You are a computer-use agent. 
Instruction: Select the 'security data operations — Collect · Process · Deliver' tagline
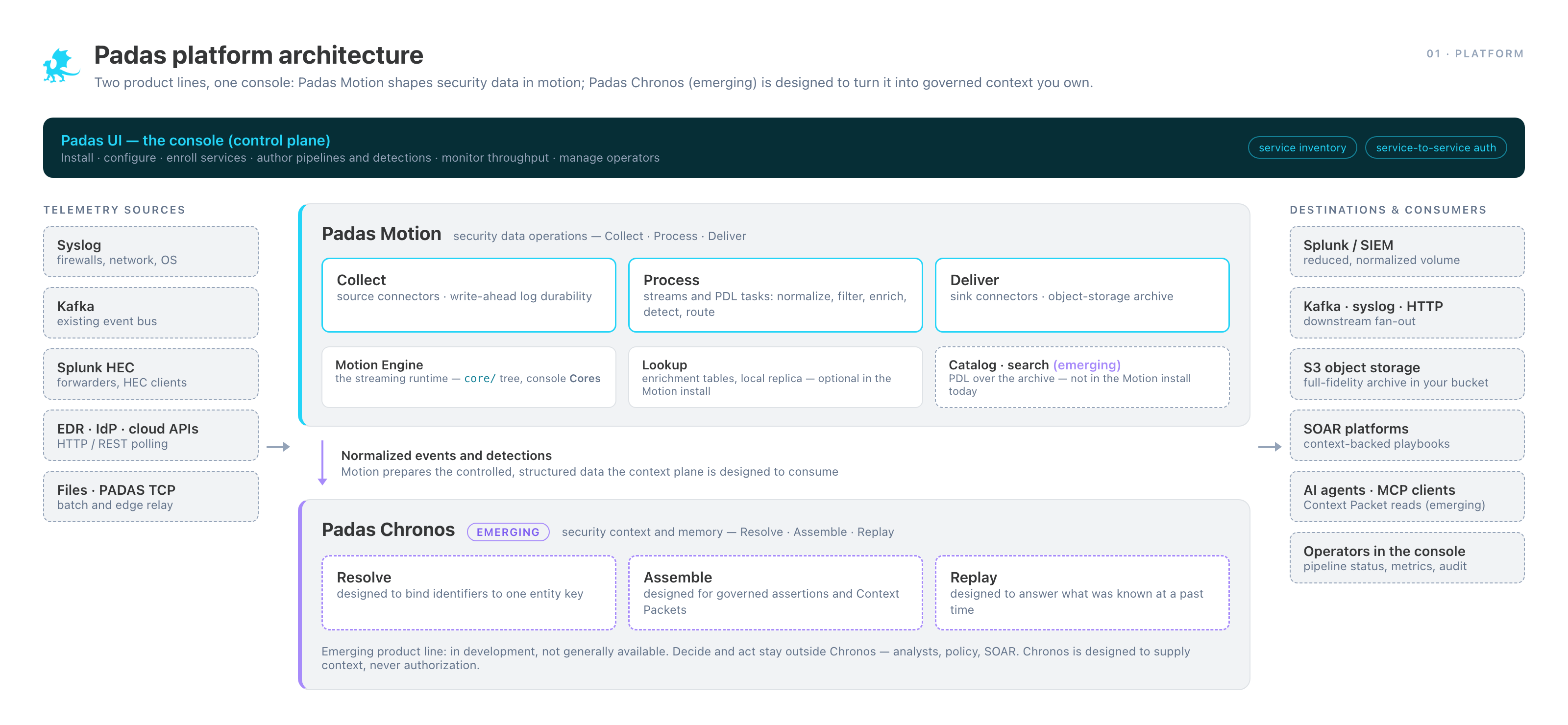point(600,236)
